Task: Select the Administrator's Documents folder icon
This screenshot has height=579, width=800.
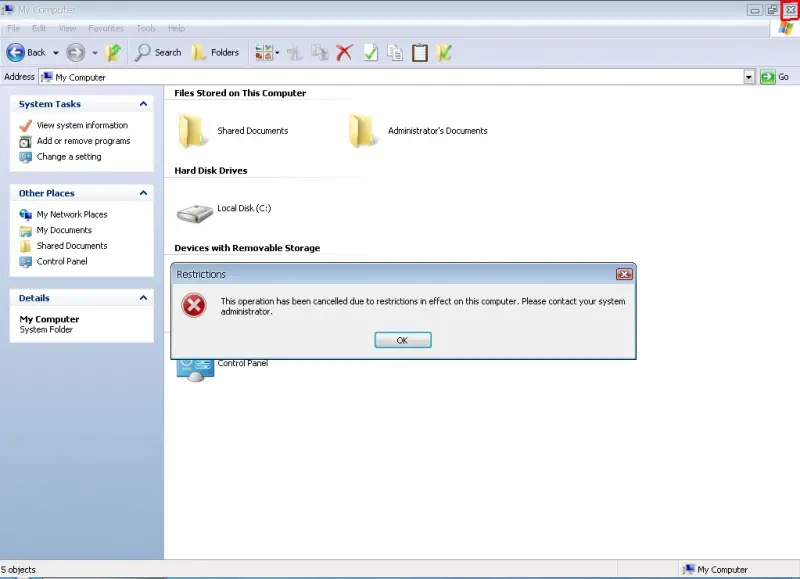Action: click(x=362, y=132)
